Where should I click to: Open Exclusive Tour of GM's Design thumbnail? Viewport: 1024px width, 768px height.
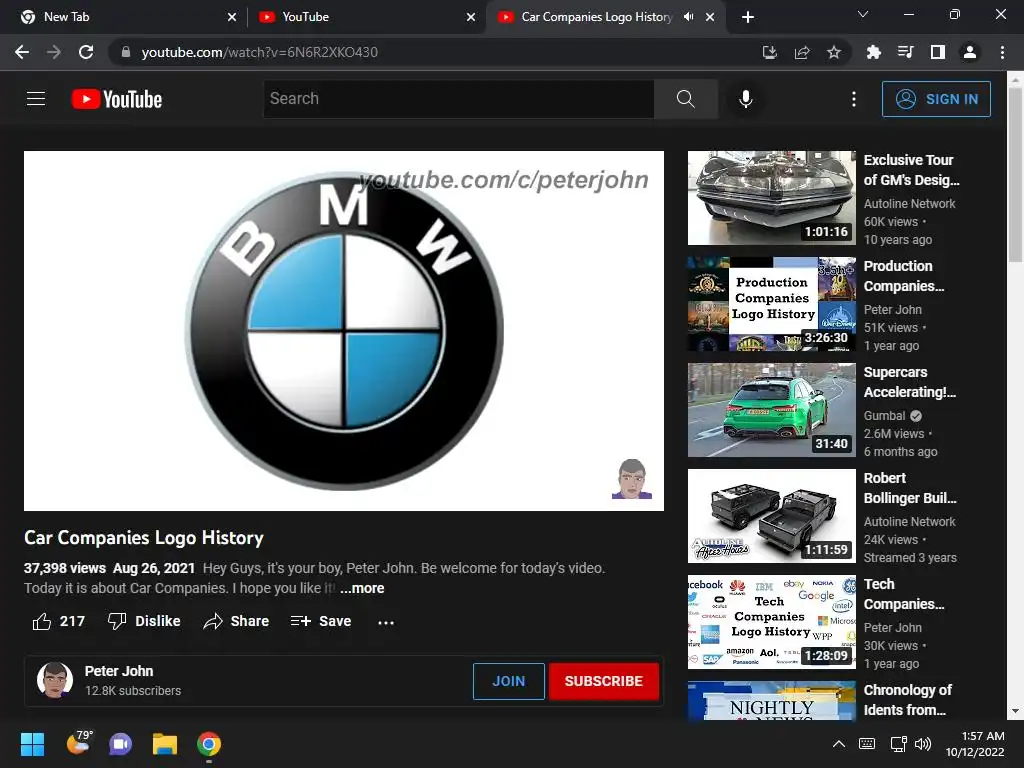click(771, 198)
